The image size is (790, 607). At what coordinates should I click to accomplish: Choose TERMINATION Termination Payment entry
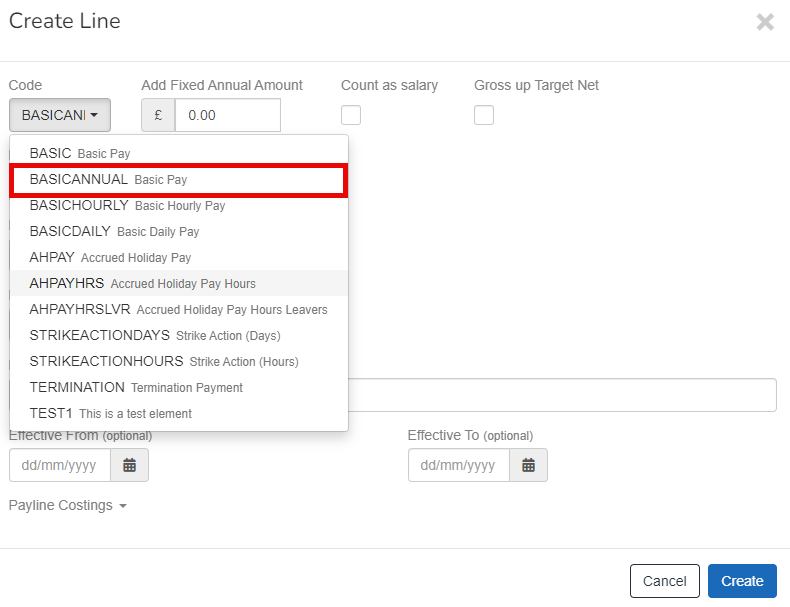(136, 388)
